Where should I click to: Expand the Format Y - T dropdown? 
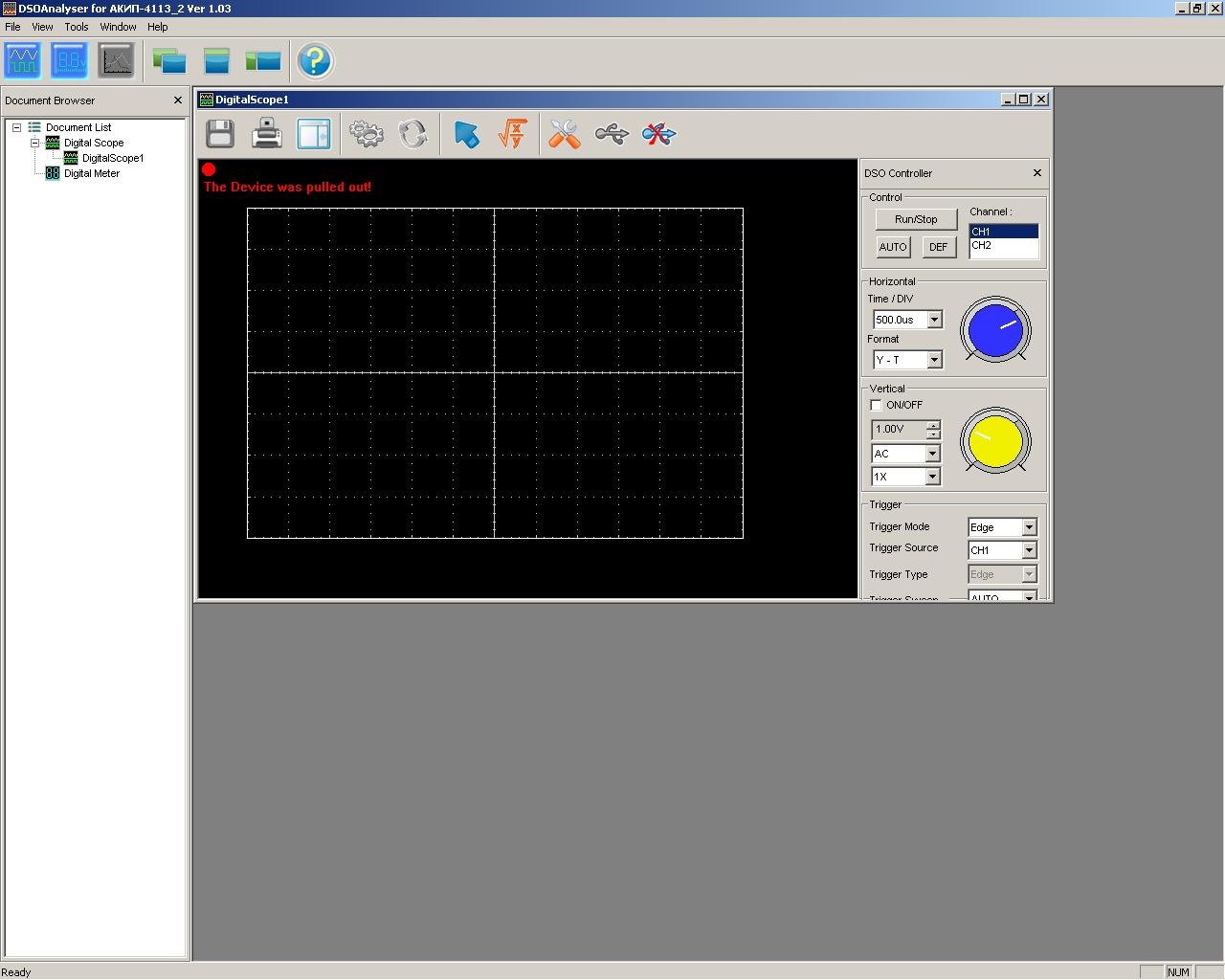coord(935,360)
